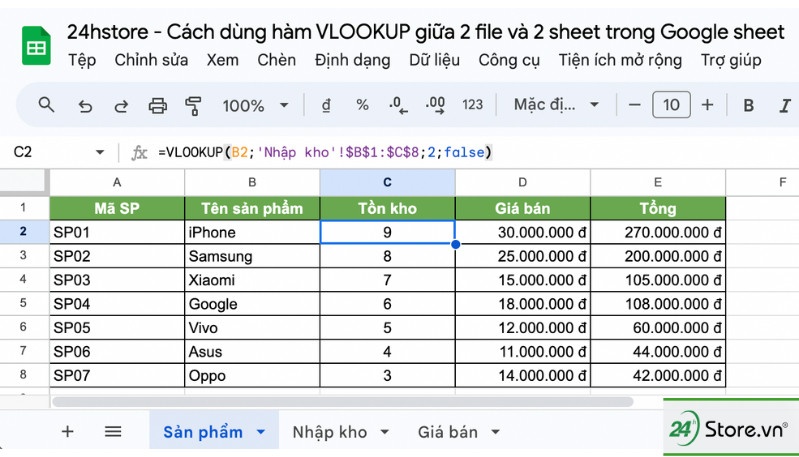Click the search menus magnifier icon
The height and width of the screenshot is (457, 799).
click(x=46, y=105)
